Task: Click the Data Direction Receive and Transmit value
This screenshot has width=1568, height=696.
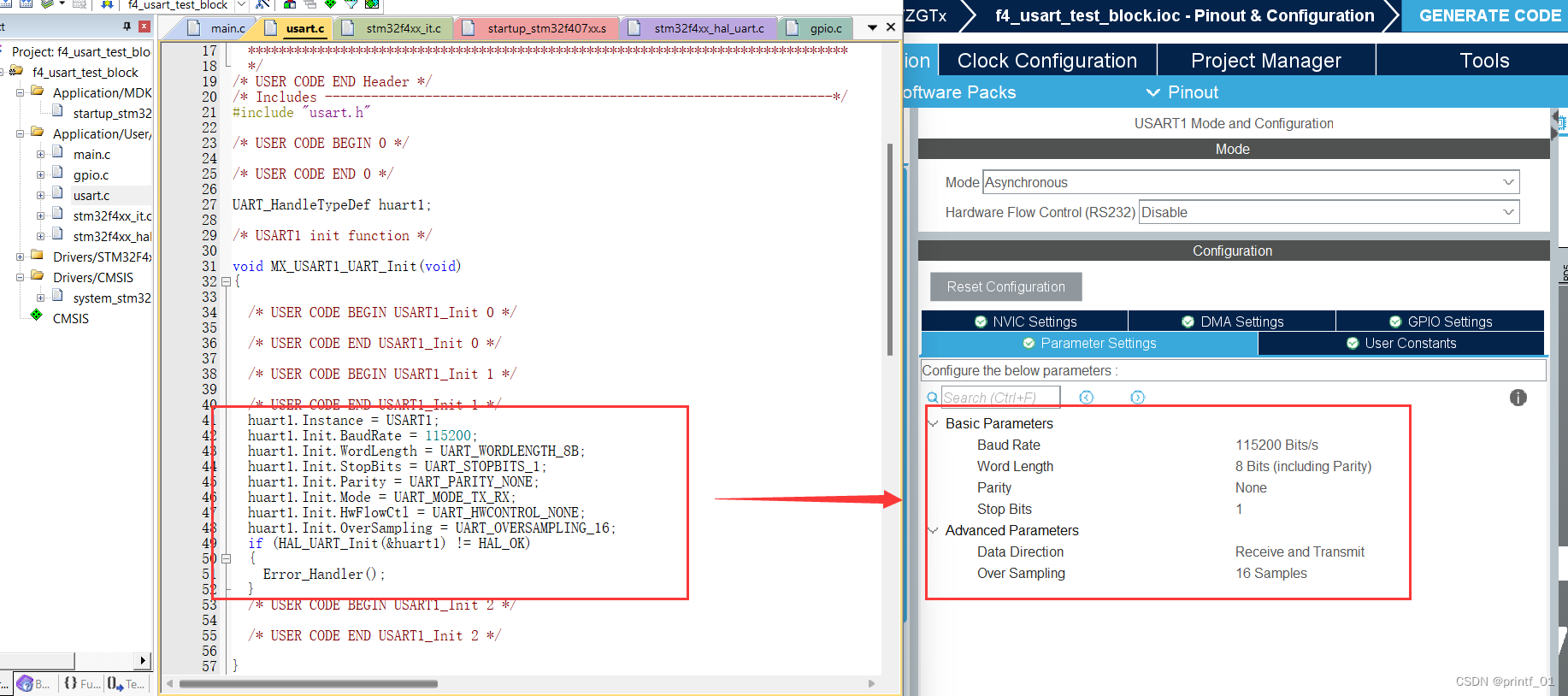Action: point(1300,551)
